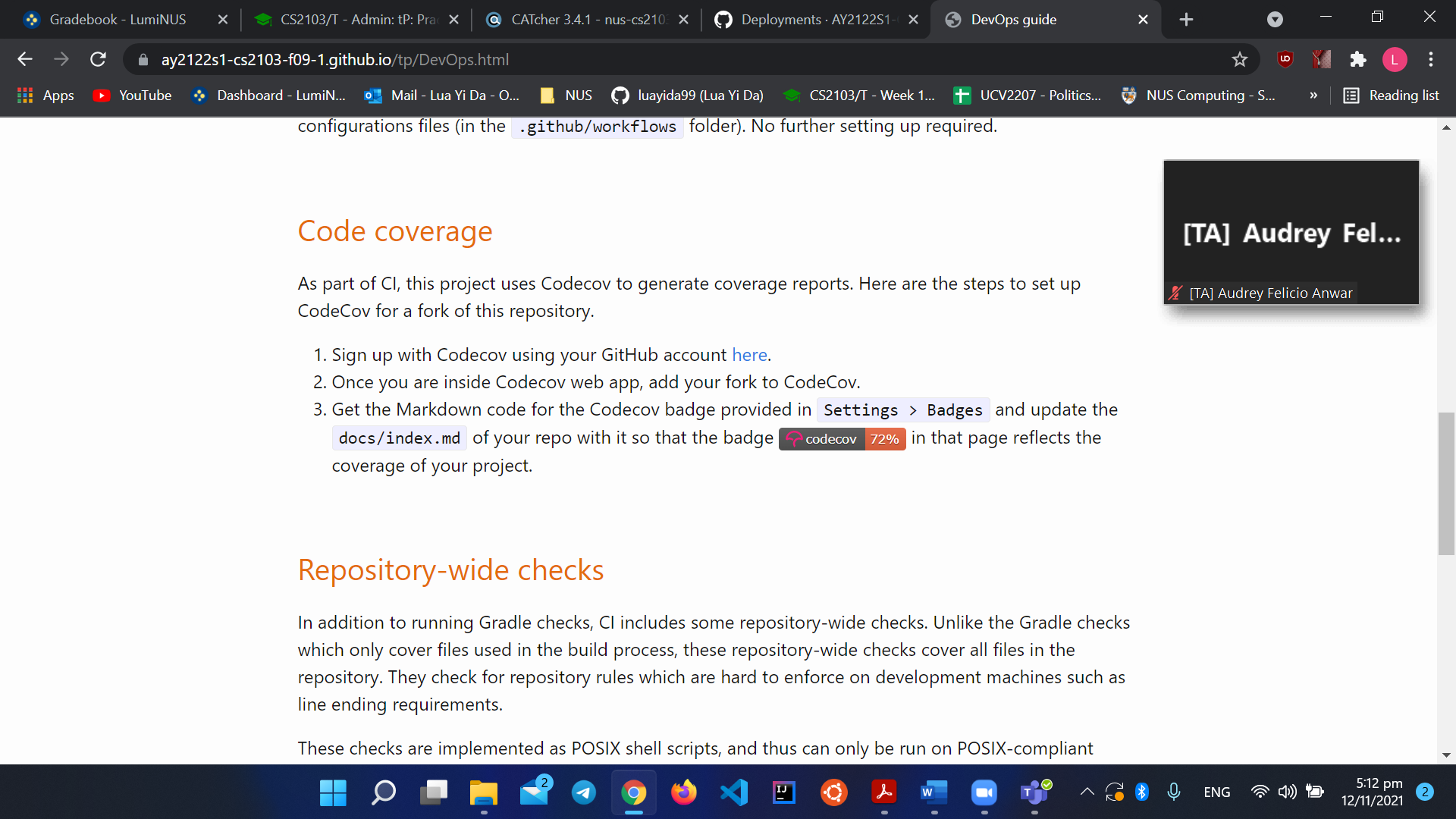
Task: Bookmark this page with the star icon
Action: (1241, 59)
